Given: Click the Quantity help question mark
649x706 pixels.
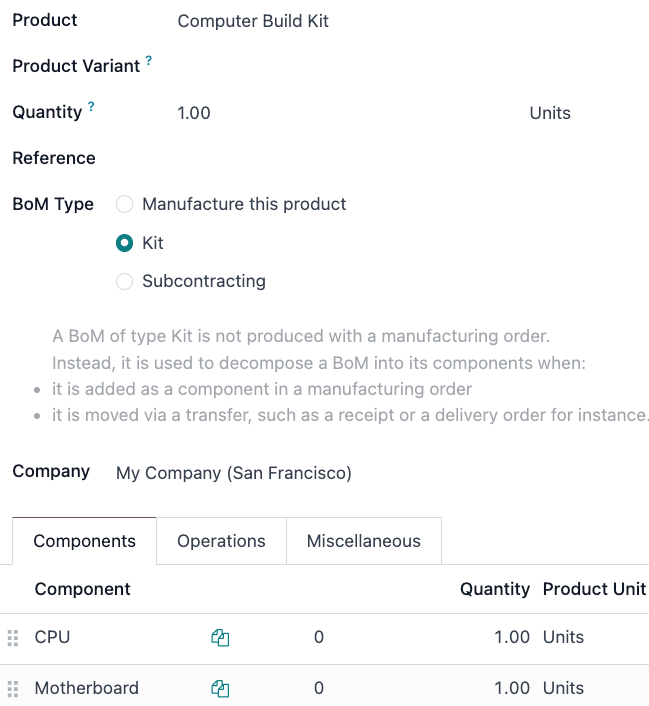Looking at the screenshot, I should coord(91,107).
